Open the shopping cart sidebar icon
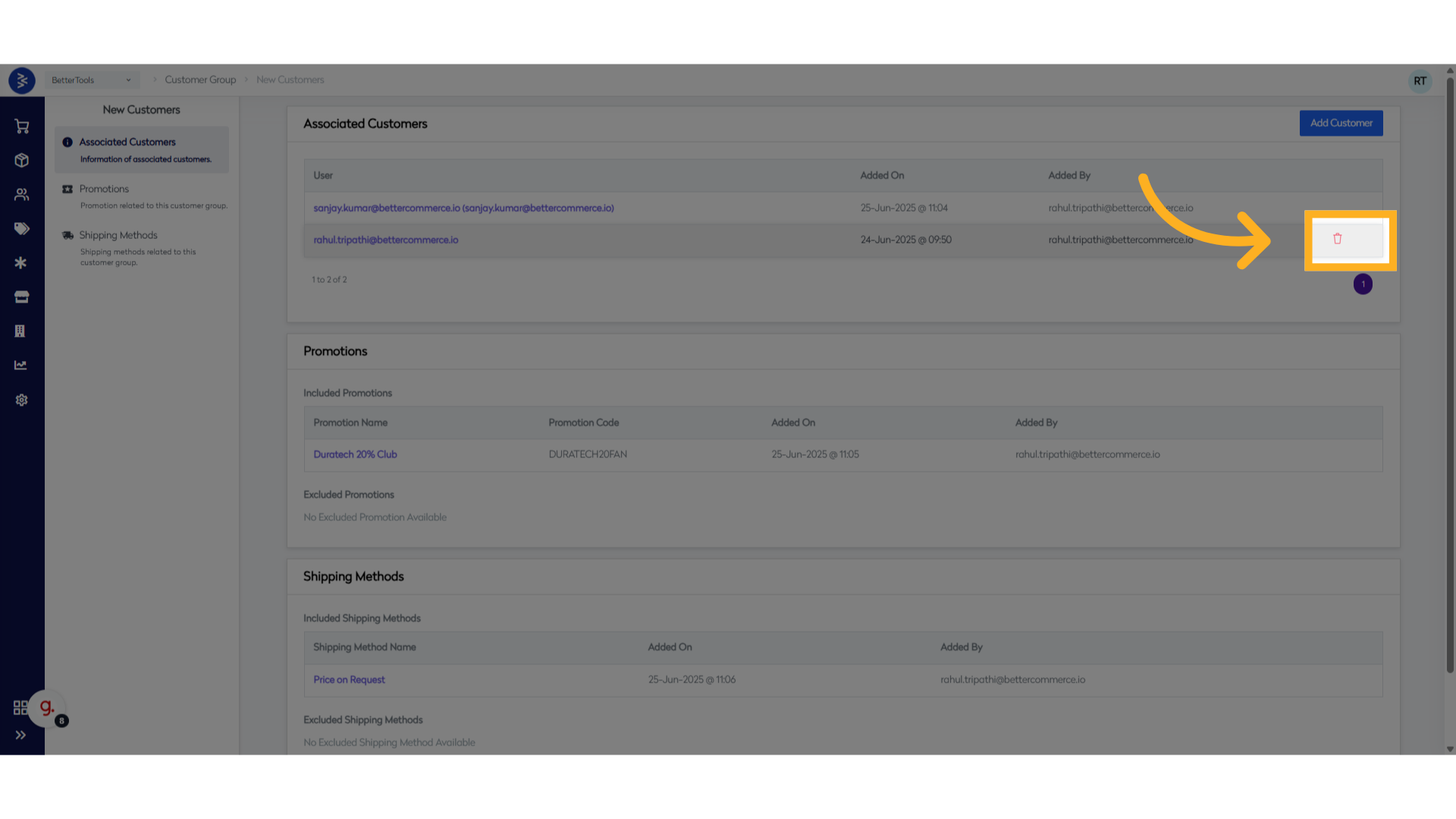The height and width of the screenshot is (819, 1456). point(21,127)
